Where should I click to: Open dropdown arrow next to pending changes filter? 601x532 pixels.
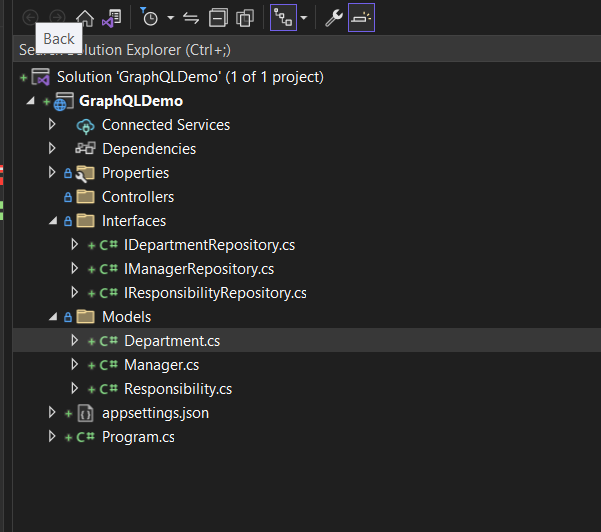click(169, 17)
